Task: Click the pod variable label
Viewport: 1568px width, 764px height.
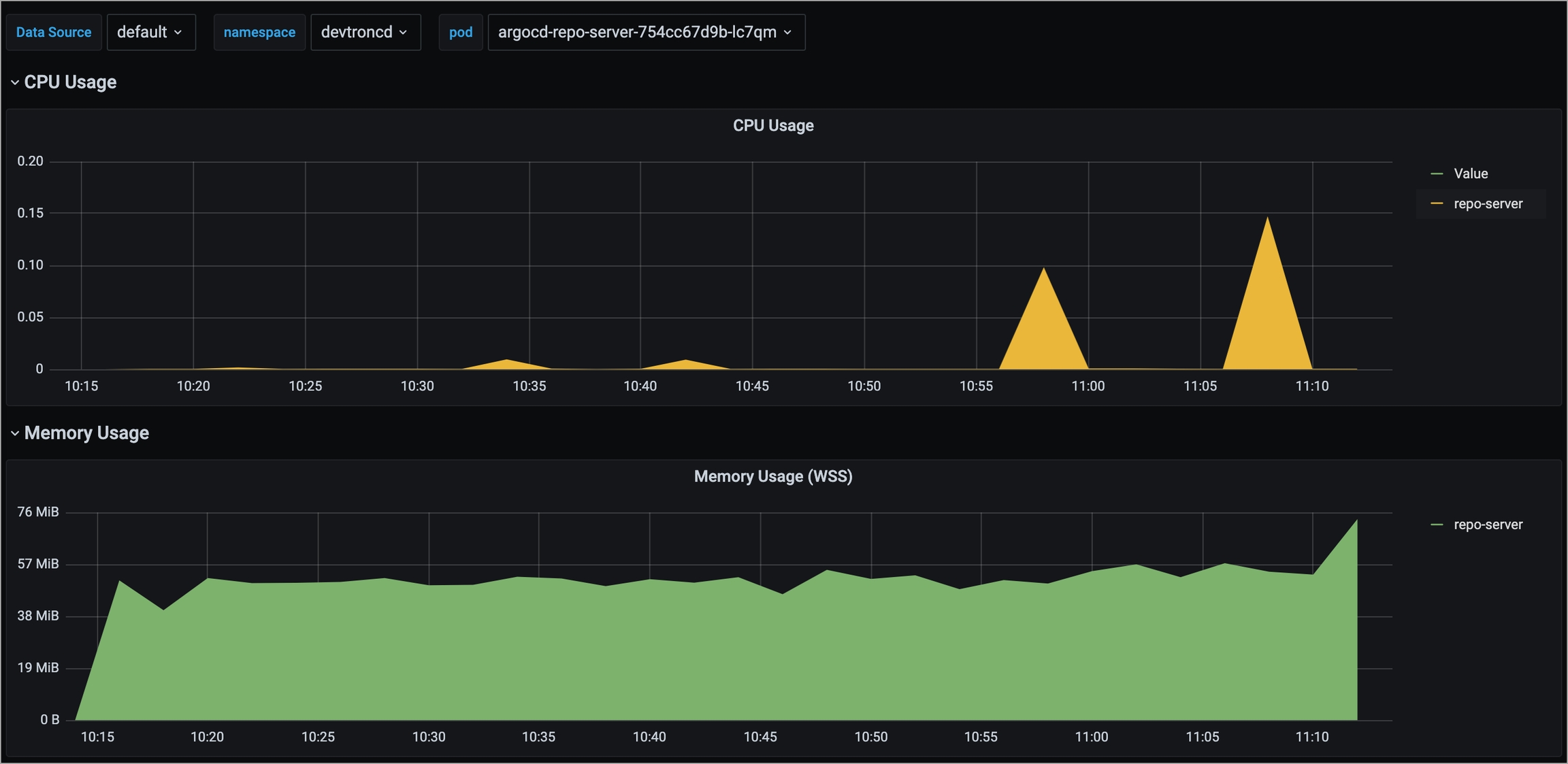Action: [x=460, y=32]
